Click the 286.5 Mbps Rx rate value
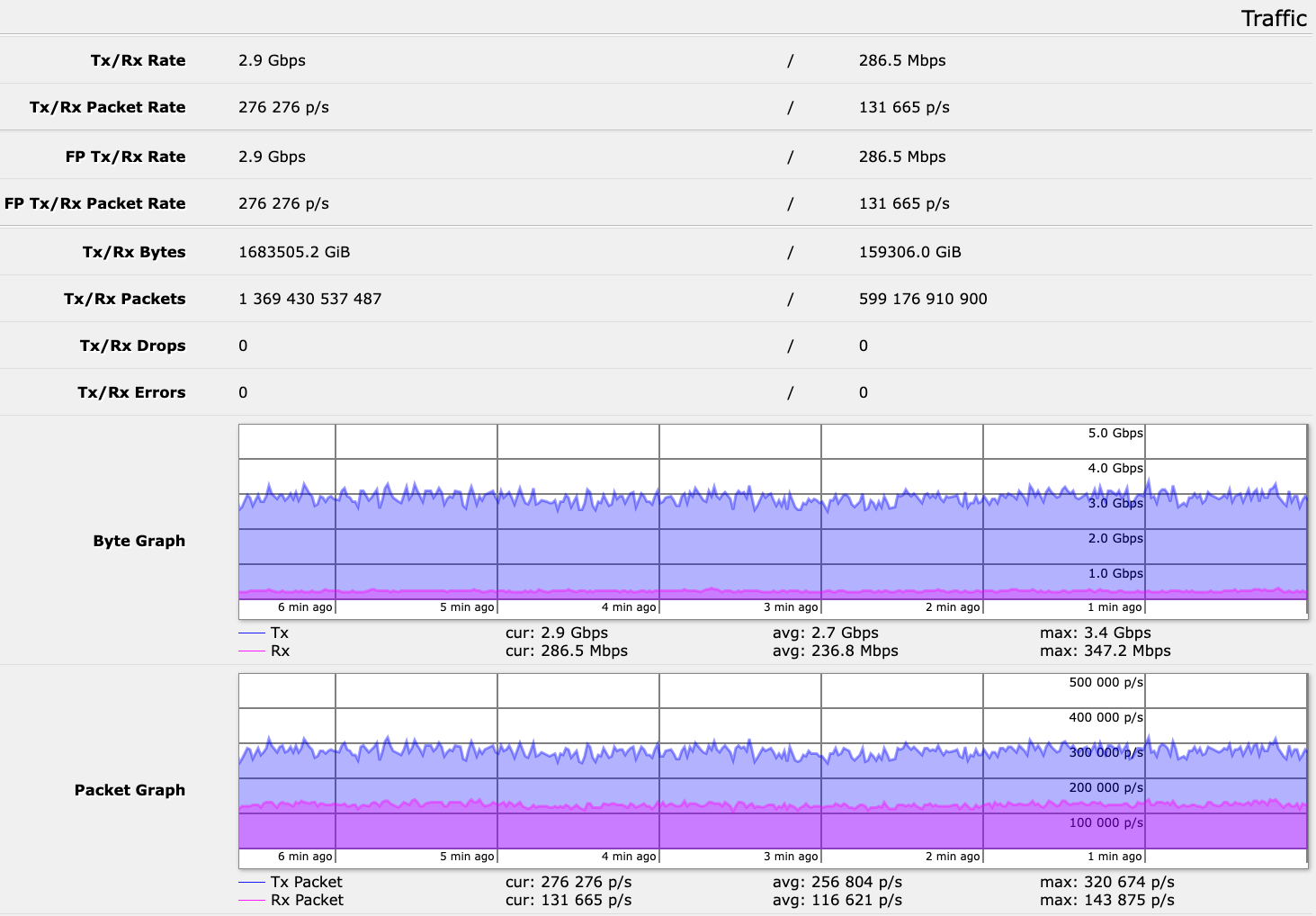This screenshot has width=1316, height=916. [902, 60]
